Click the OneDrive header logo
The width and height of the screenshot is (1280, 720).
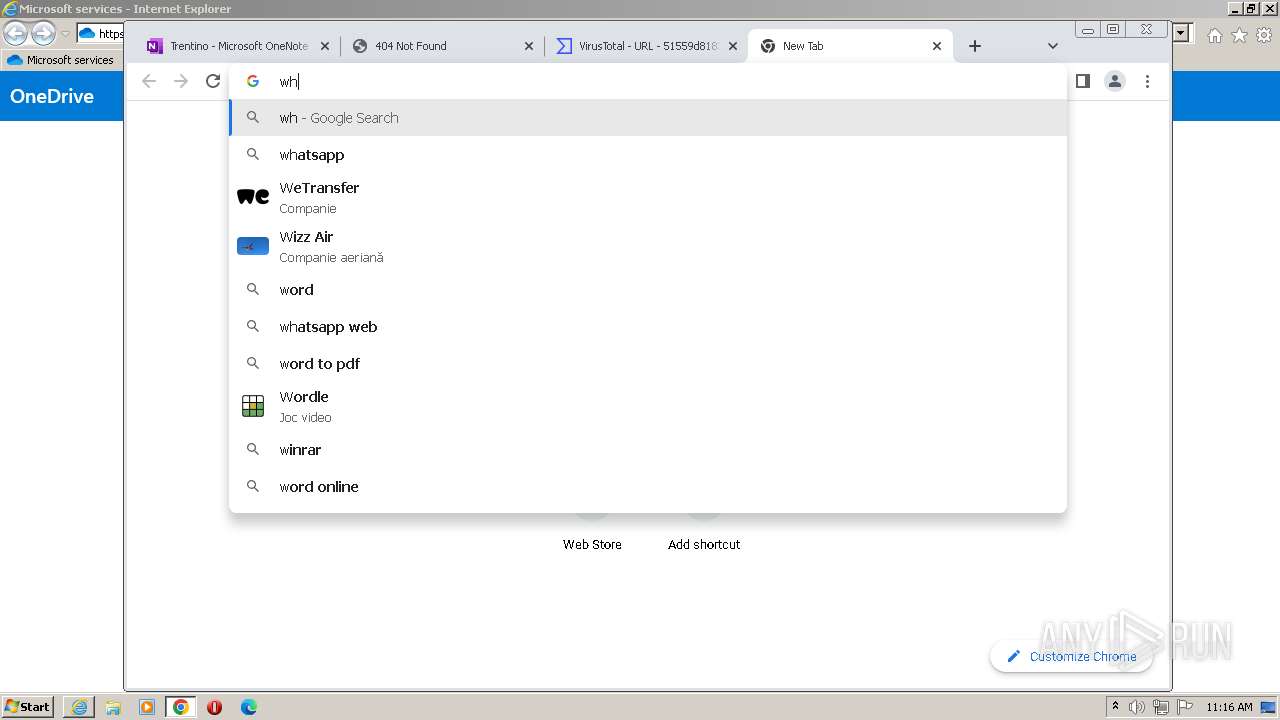pos(52,97)
